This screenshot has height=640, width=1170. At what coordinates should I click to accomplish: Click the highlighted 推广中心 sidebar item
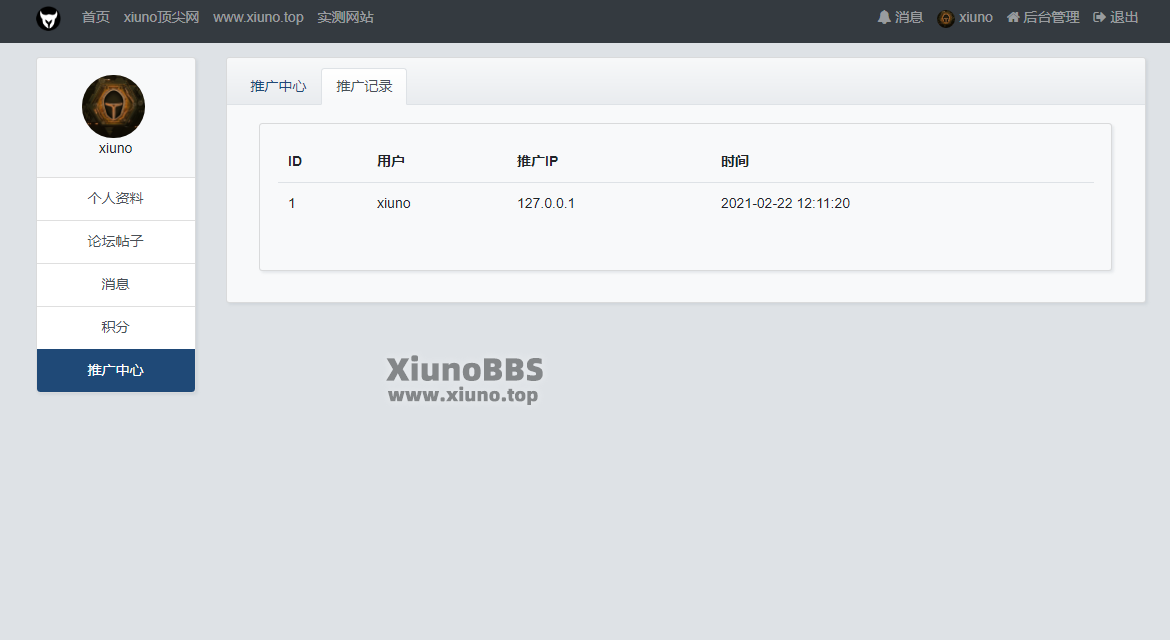116,370
